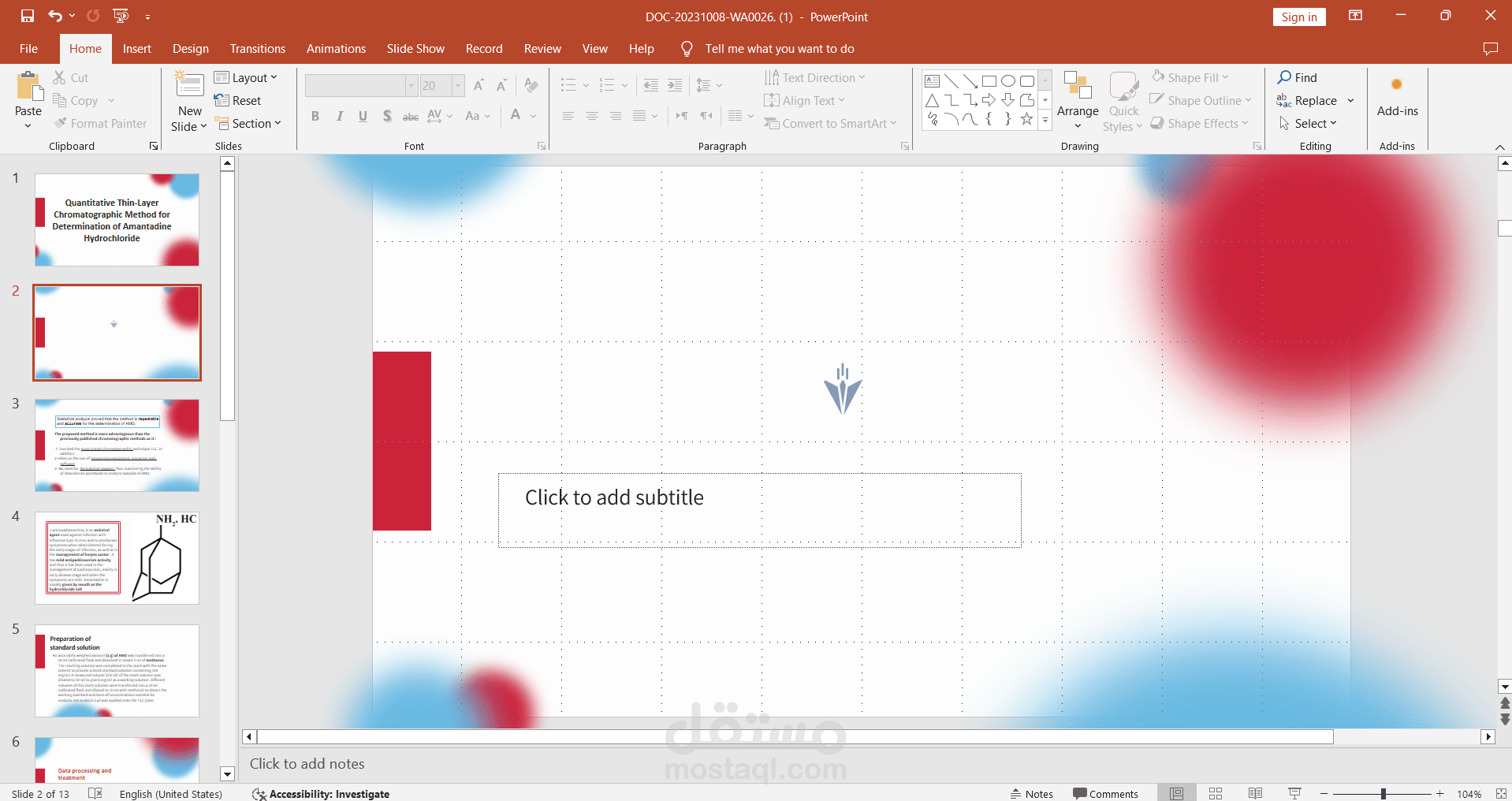Image resolution: width=1512 pixels, height=801 pixels.
Task: Increase the font size
Action: 479,85
